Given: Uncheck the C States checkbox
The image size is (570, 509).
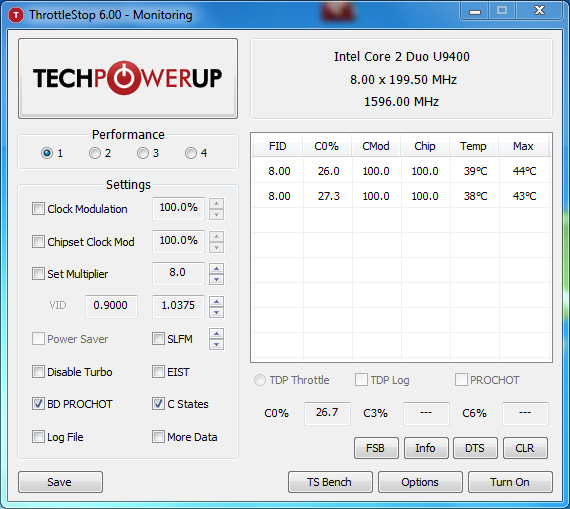Looking at the screenshot, I should (x=158, y=404).
